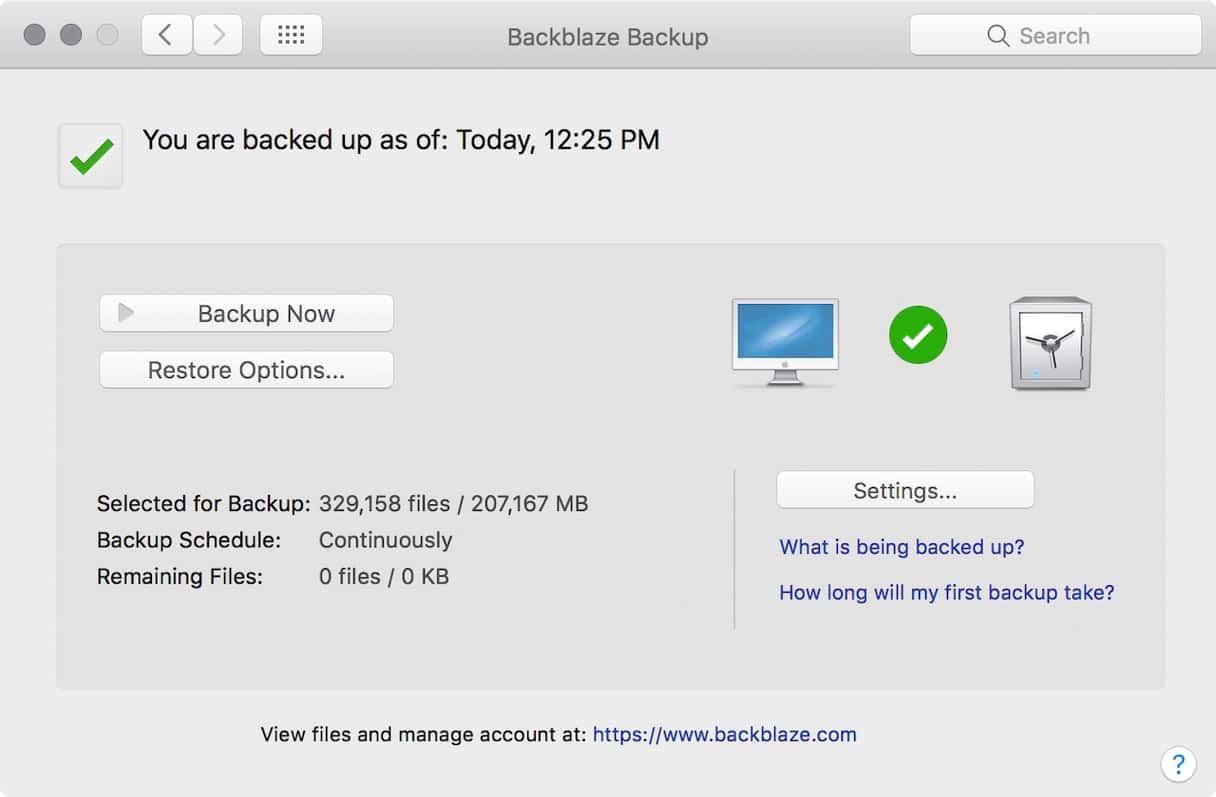The width and height of the screenshot is (1216, 797).
Task: Click the safe vault icon
Action: coord(1050,342)
